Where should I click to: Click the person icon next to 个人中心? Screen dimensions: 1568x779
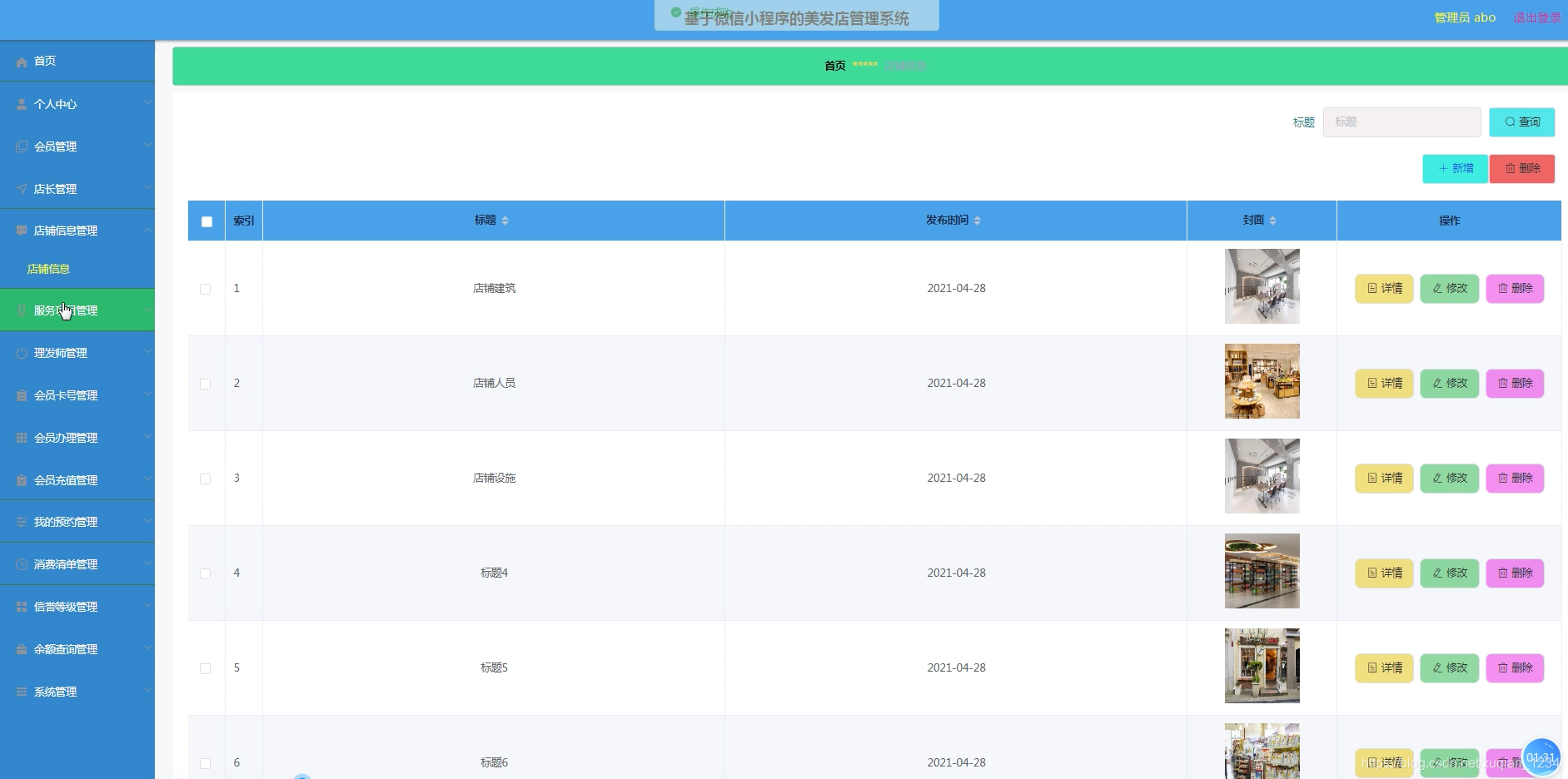tap(22, 104)
